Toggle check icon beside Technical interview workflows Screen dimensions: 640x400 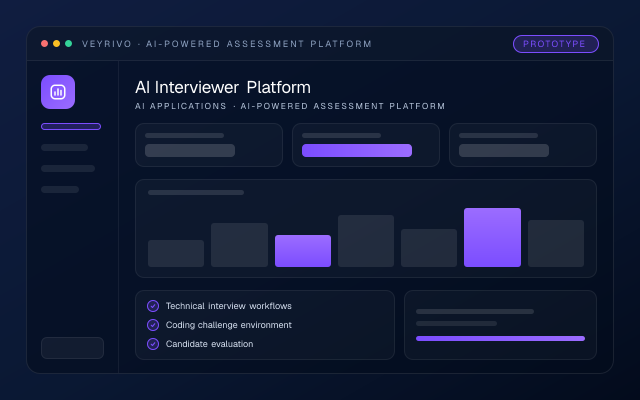point(153,306)
